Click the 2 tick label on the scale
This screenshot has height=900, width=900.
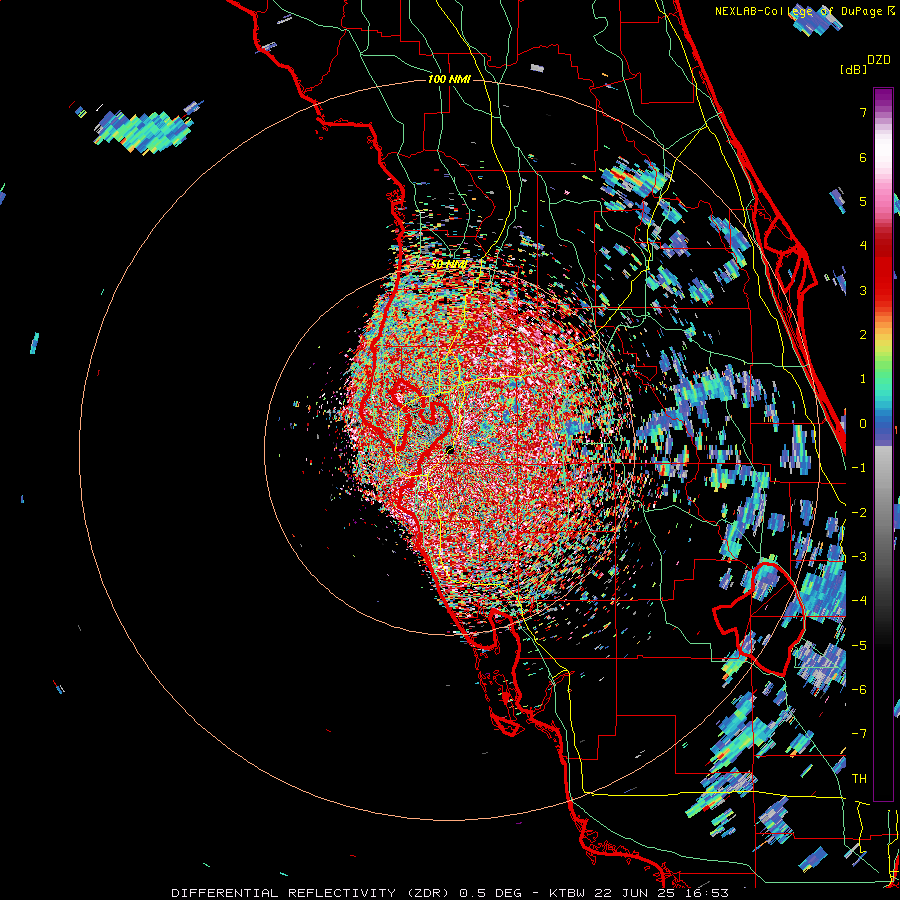point(863,335)
